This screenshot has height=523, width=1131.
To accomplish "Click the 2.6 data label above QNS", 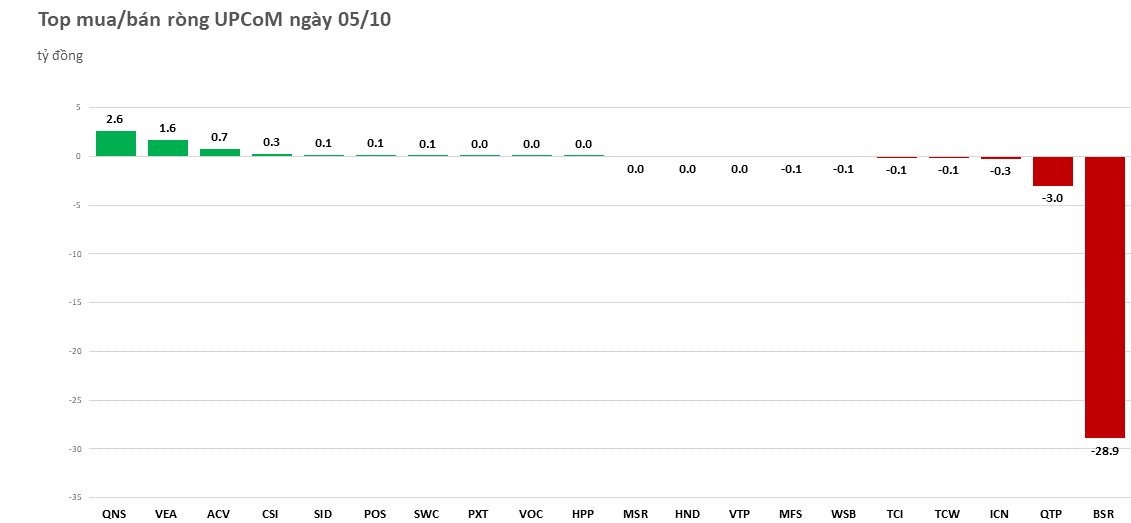I will [x=115, y=119].
